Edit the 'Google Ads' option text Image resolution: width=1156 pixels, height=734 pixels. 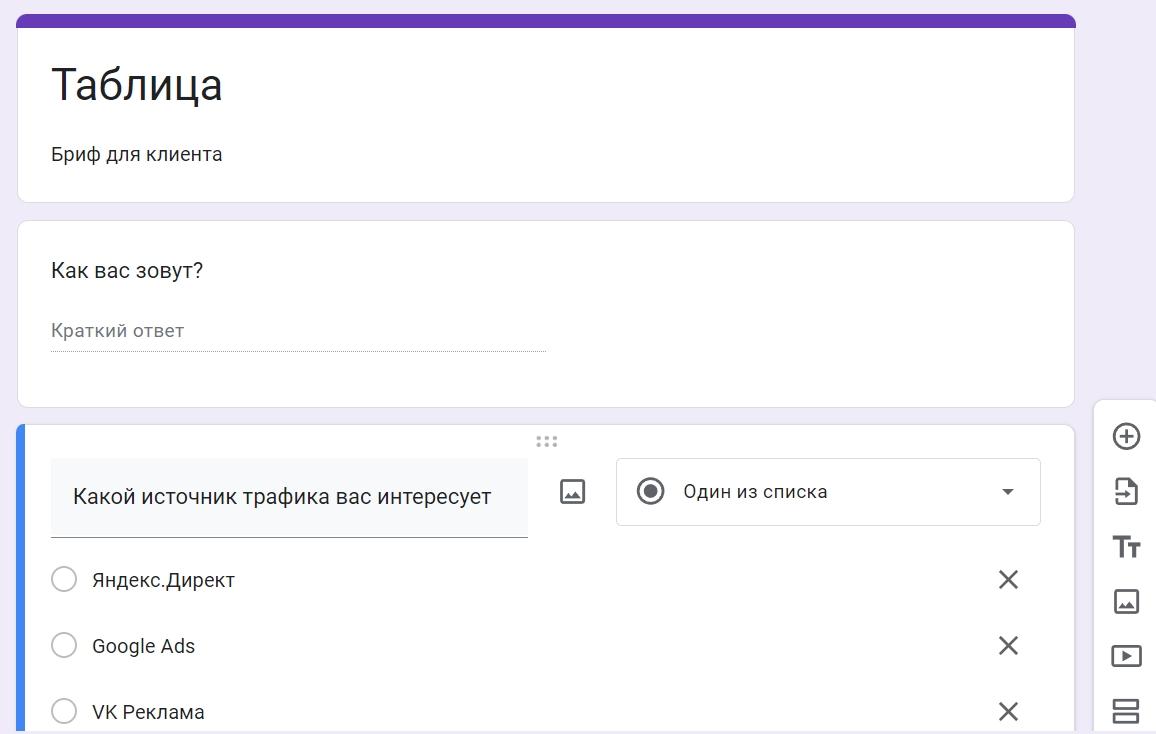coord(144,646)
